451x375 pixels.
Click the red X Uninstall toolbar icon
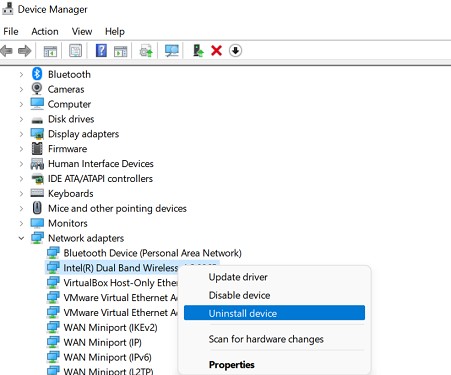tap(216, 51)
